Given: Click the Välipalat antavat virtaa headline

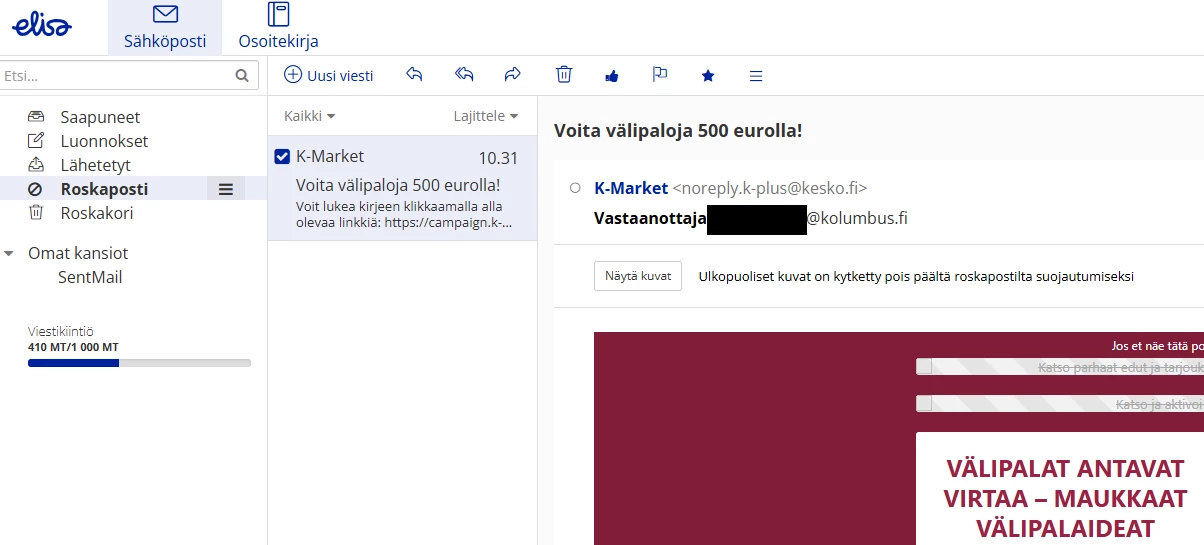Looking at the screenshot, I should [x=1067, y=498].
